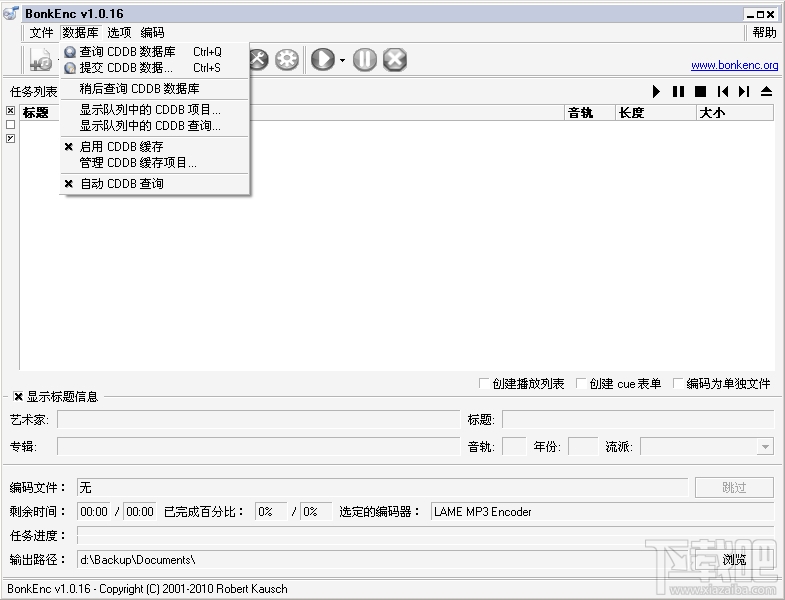The width and height of the screenshot is (785, 600).
Task: Click the player play triangle above the job list
Action: click(656, 92)
